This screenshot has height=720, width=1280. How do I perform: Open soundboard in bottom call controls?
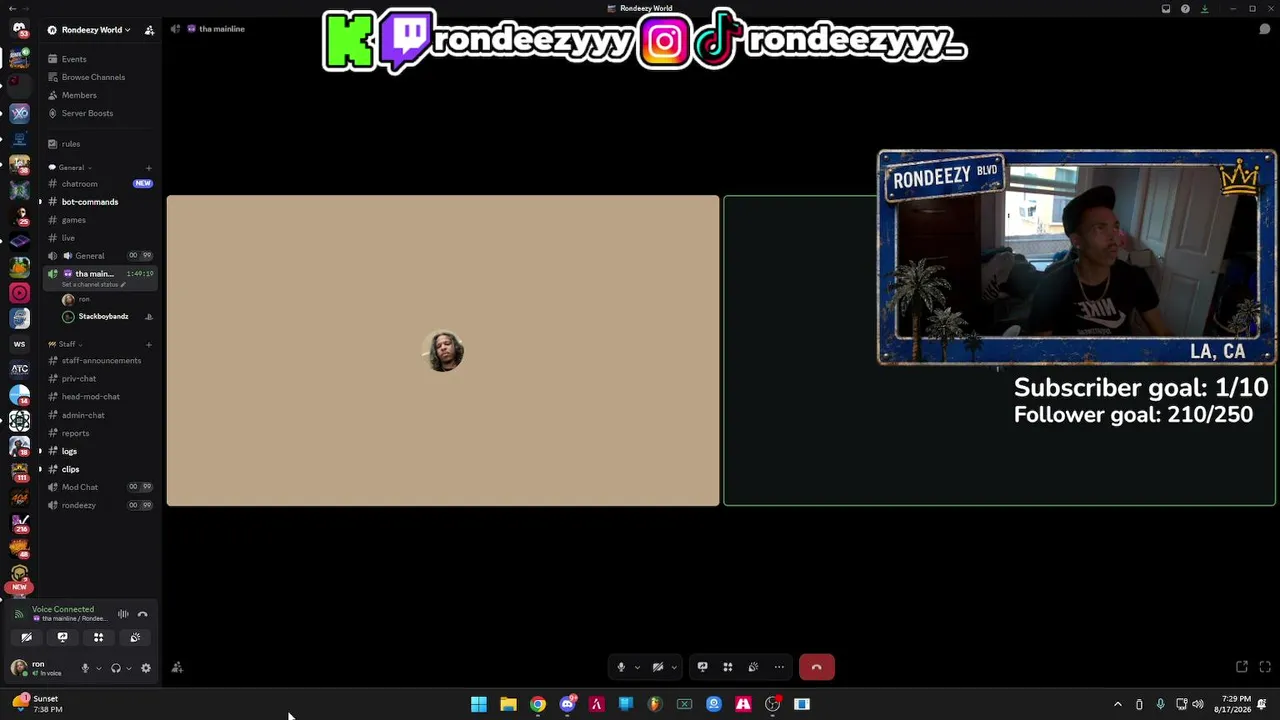(753, 667)
